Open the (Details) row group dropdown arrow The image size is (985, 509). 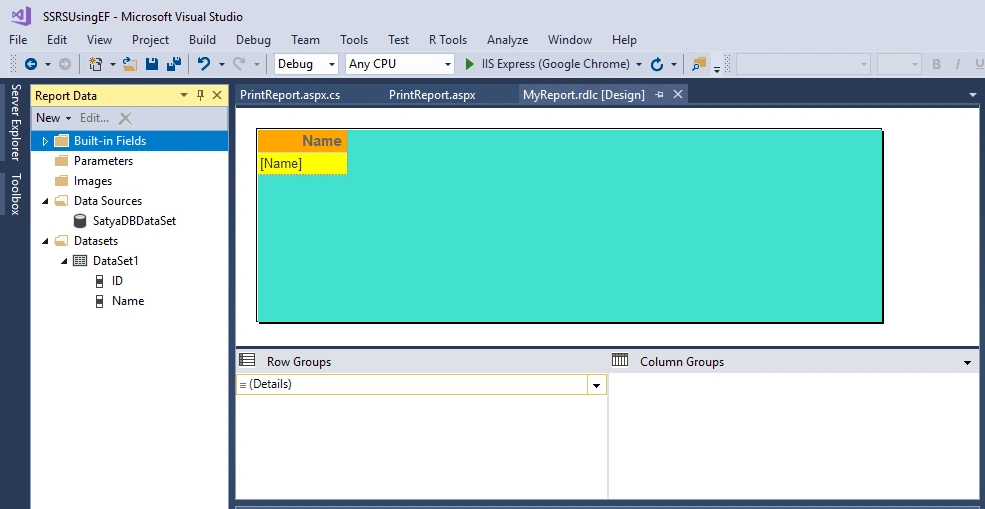pyautogui.click(x=596, y=385)
